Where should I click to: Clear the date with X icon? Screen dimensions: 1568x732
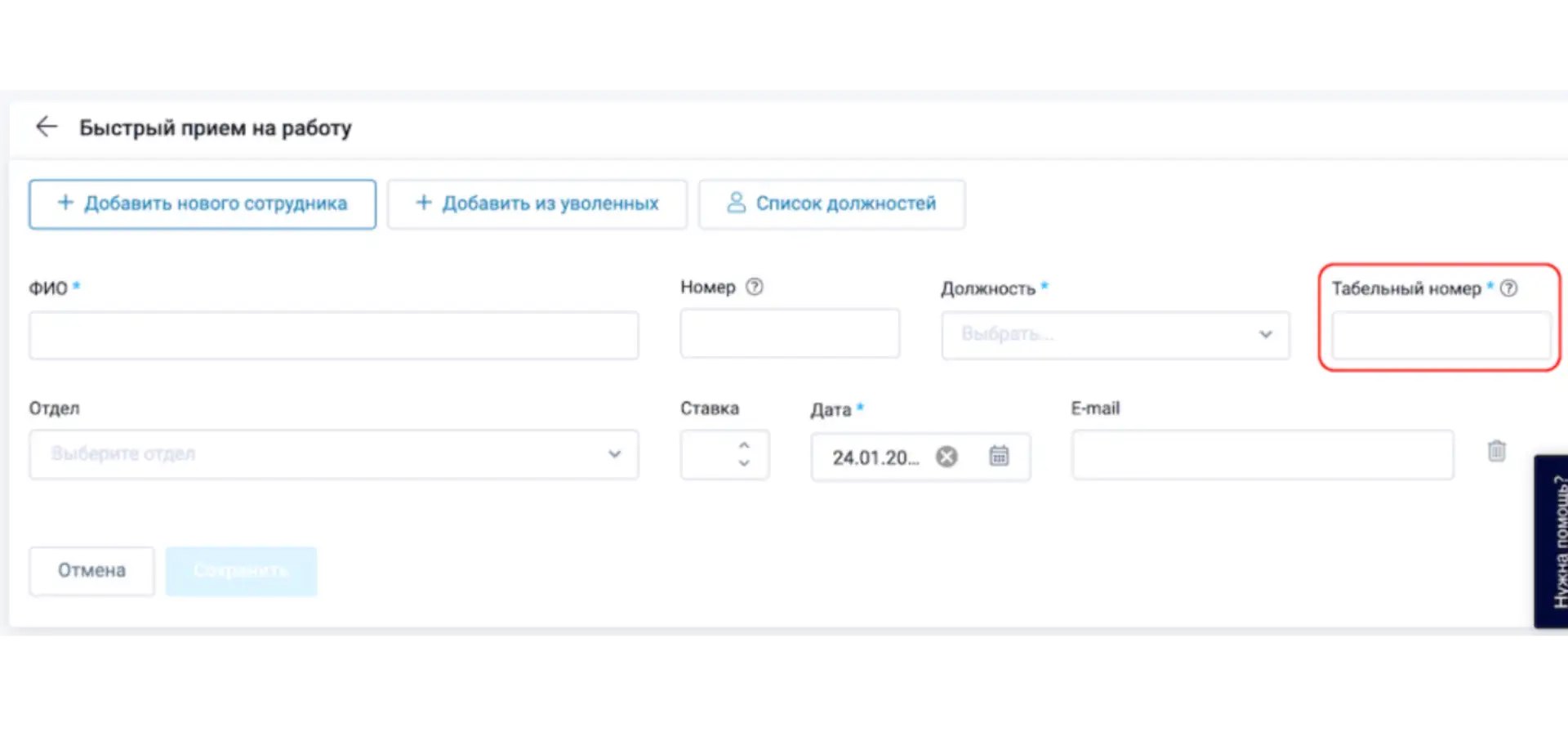coord(947,457)
